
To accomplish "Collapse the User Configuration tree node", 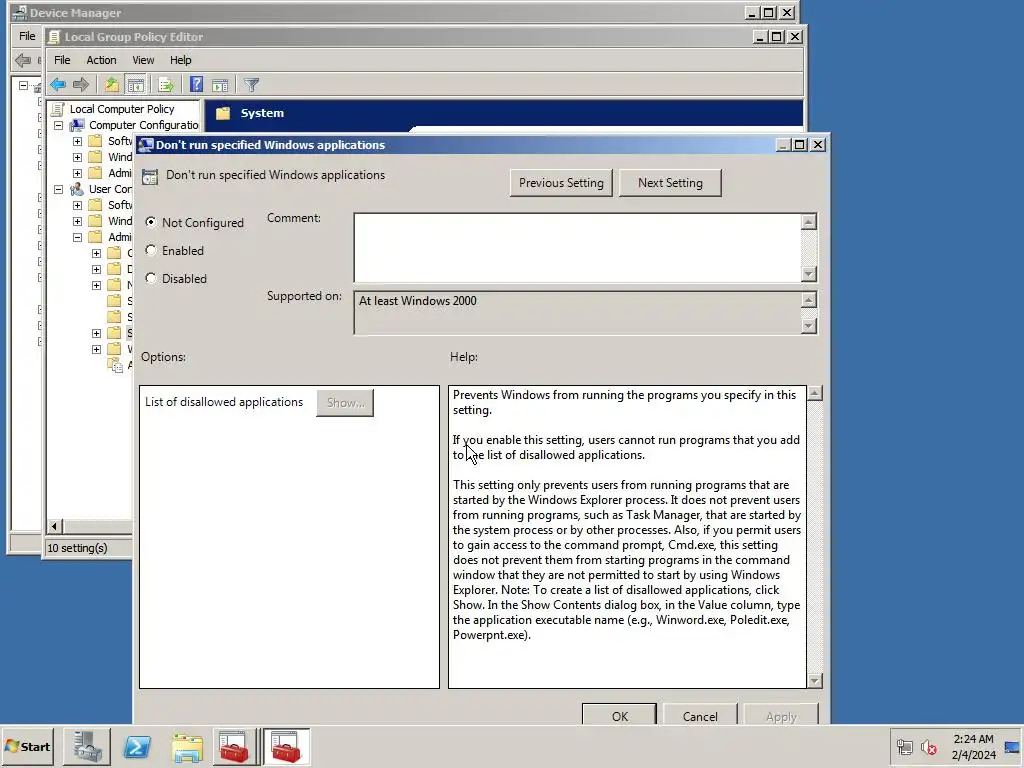I will 59,189.
